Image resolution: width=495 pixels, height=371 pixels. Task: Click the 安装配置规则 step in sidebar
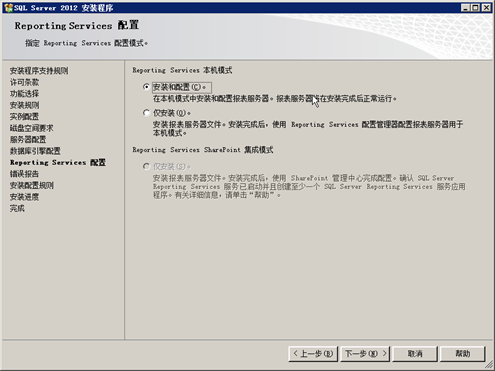[x=32, y=185]
